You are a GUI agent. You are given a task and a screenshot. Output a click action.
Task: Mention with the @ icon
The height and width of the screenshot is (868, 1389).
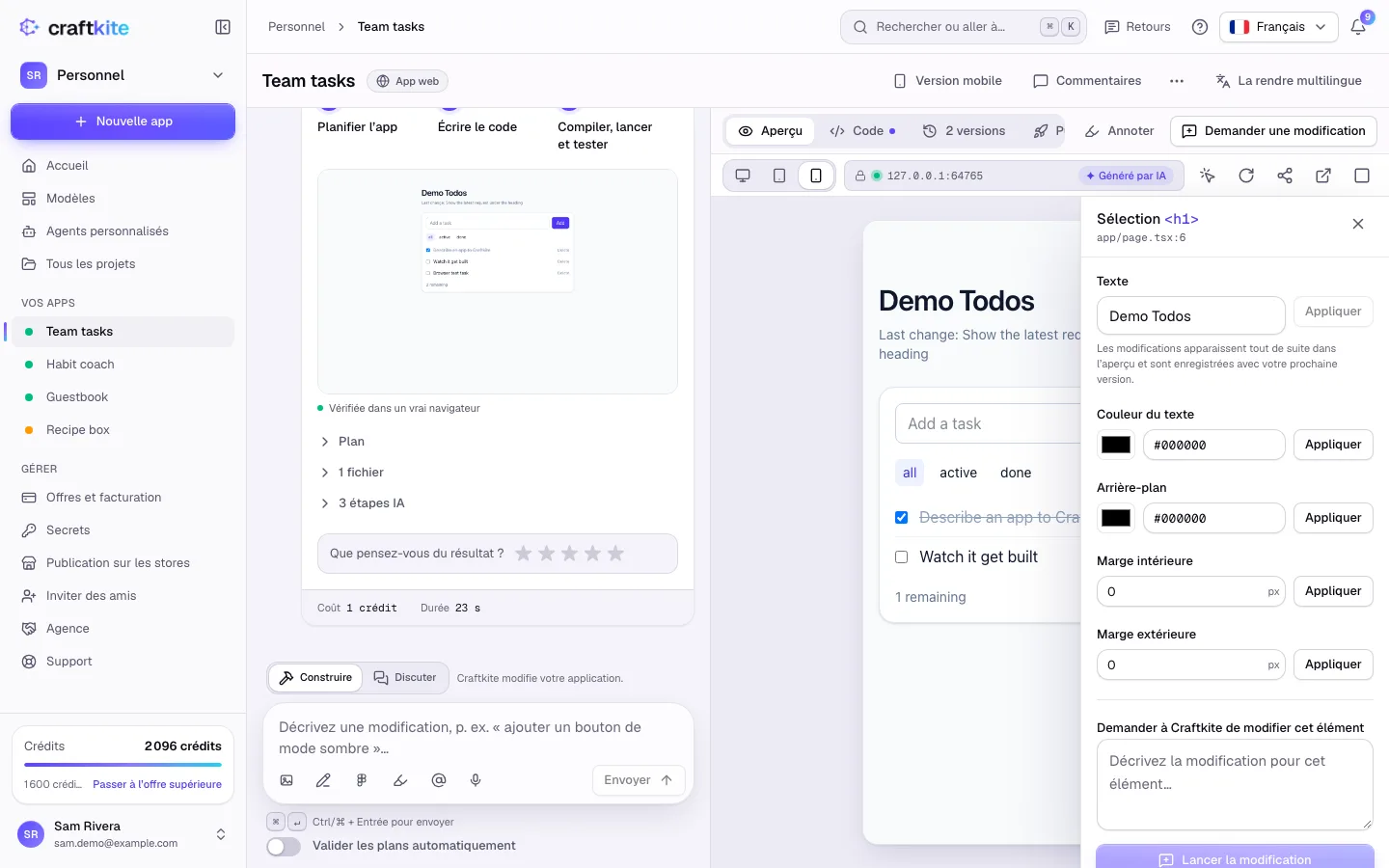(x=439, y=780)
